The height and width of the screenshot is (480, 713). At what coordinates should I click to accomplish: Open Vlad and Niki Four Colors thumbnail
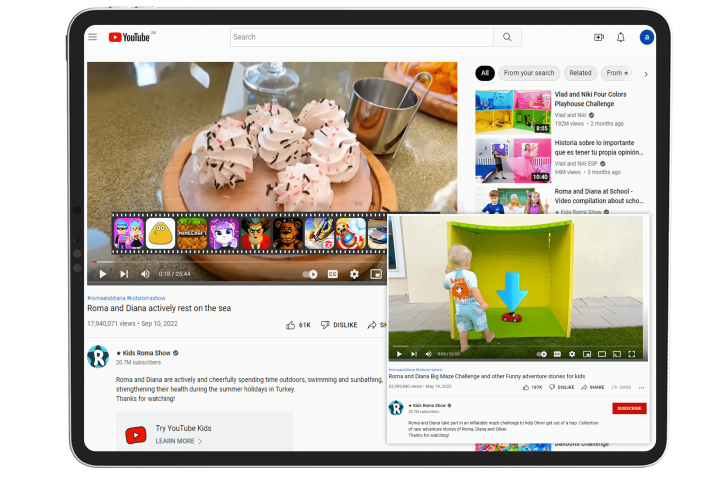coord(513,111)
